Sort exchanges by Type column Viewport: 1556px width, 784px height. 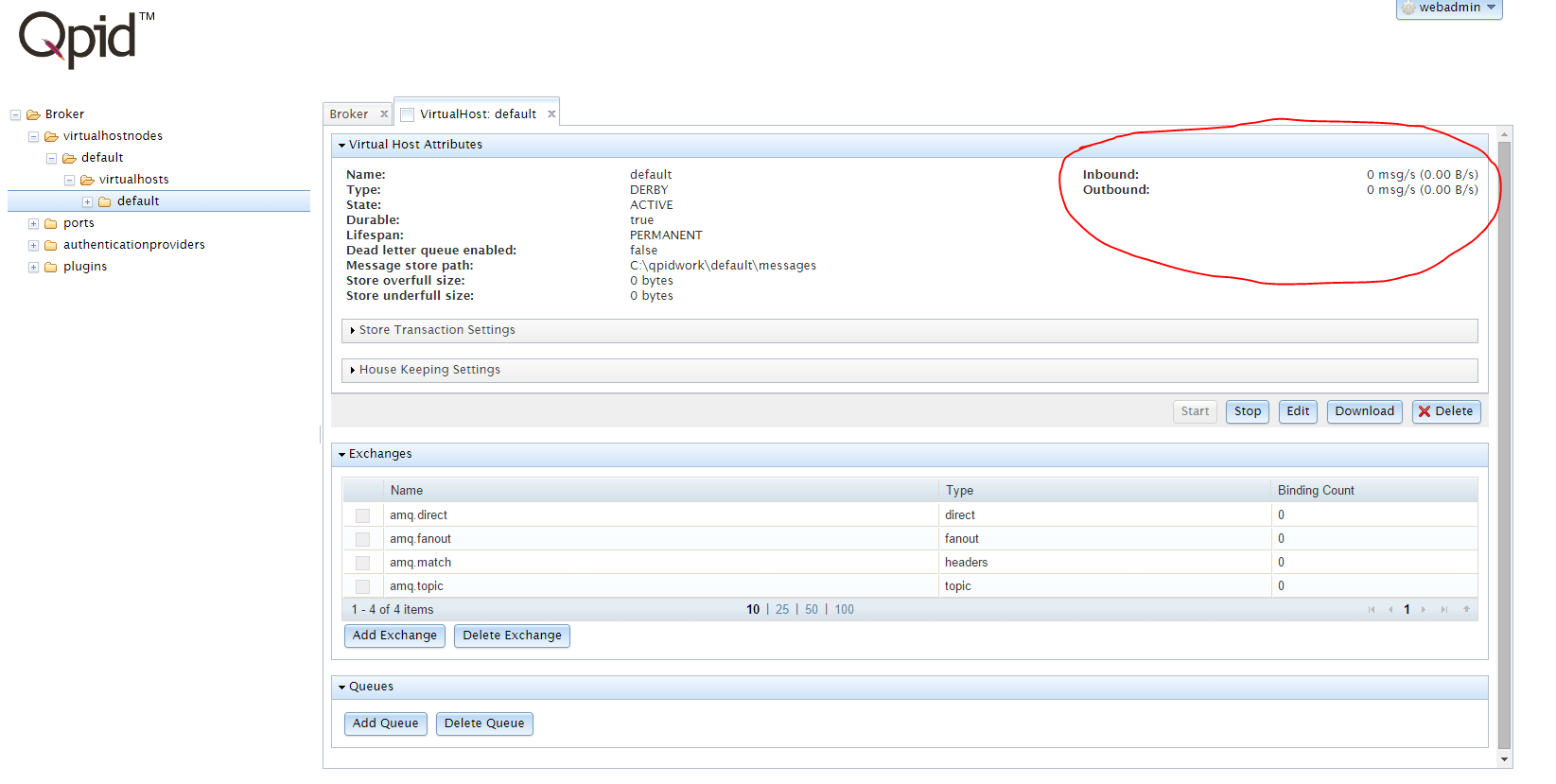[x=1105, y=490]
